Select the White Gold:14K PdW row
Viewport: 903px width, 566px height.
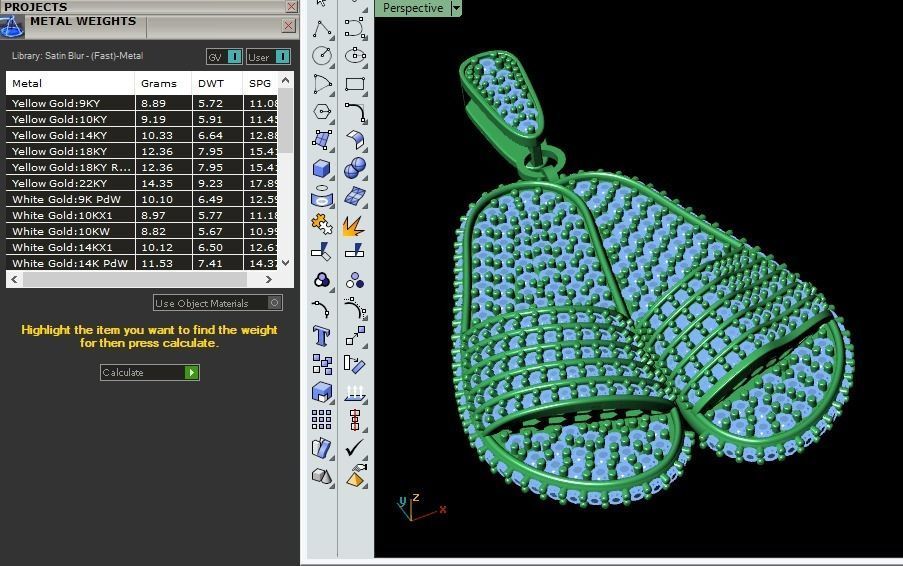click(x=142, y=263)
